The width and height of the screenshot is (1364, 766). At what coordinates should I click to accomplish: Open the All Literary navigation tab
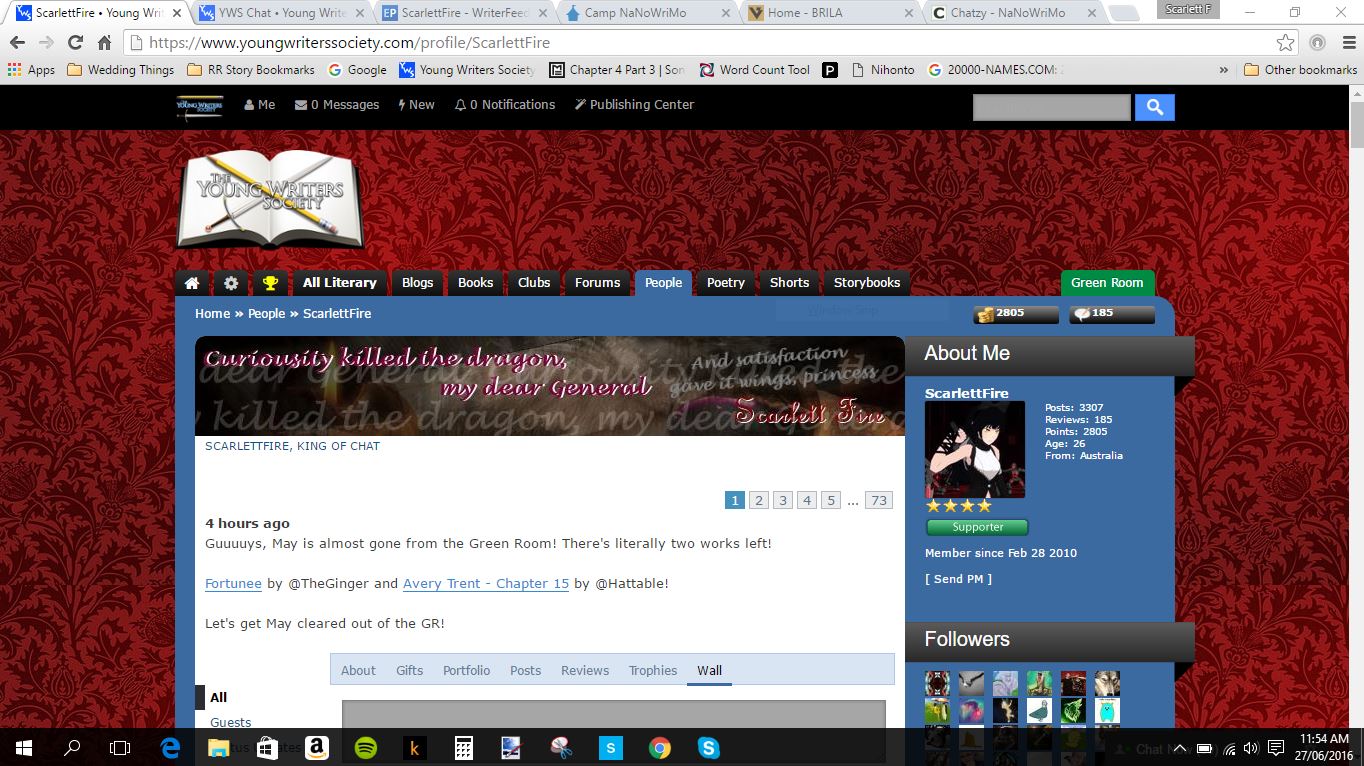tap(340, 283)
